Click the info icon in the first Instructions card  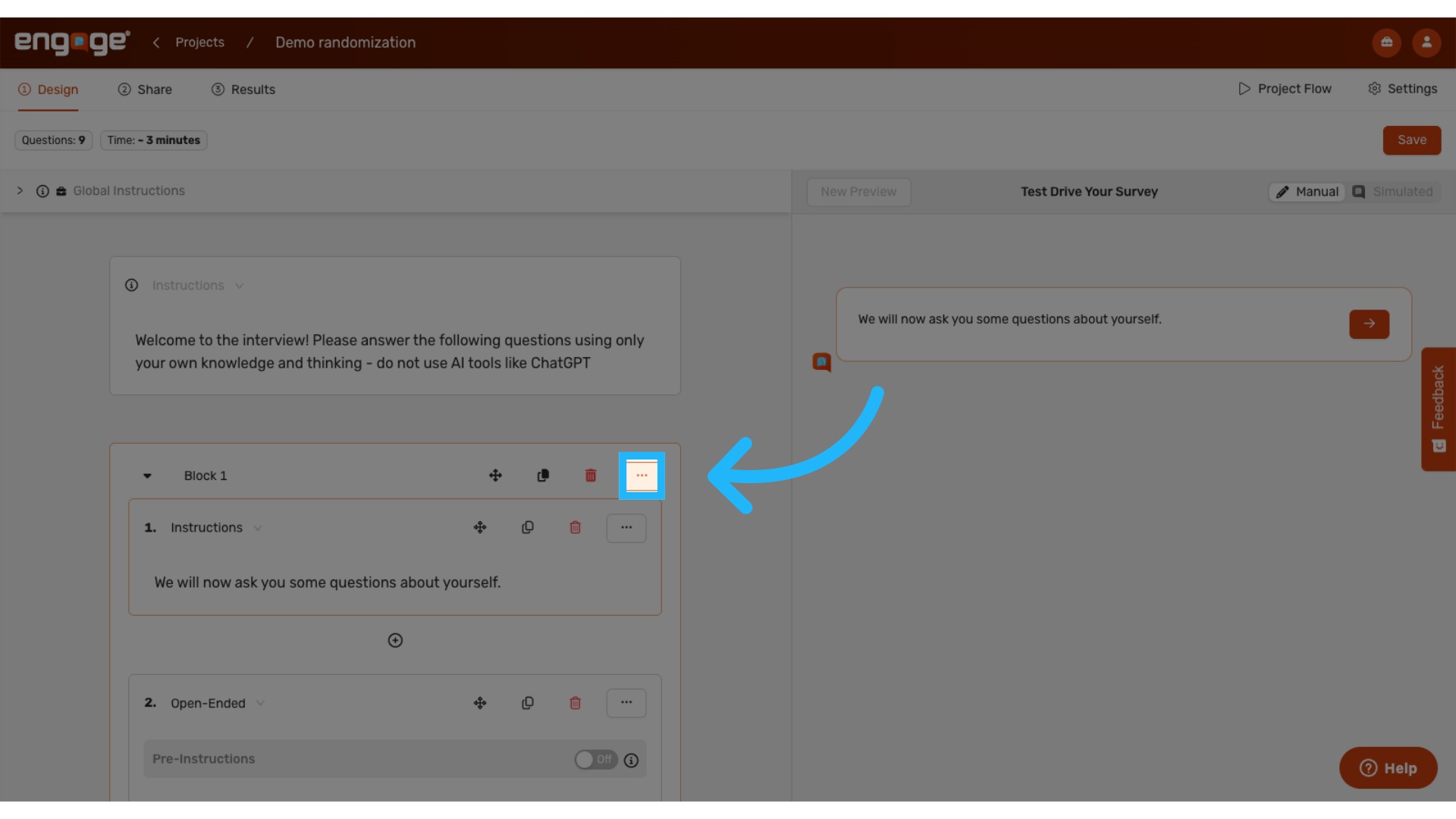pos(131,285)
